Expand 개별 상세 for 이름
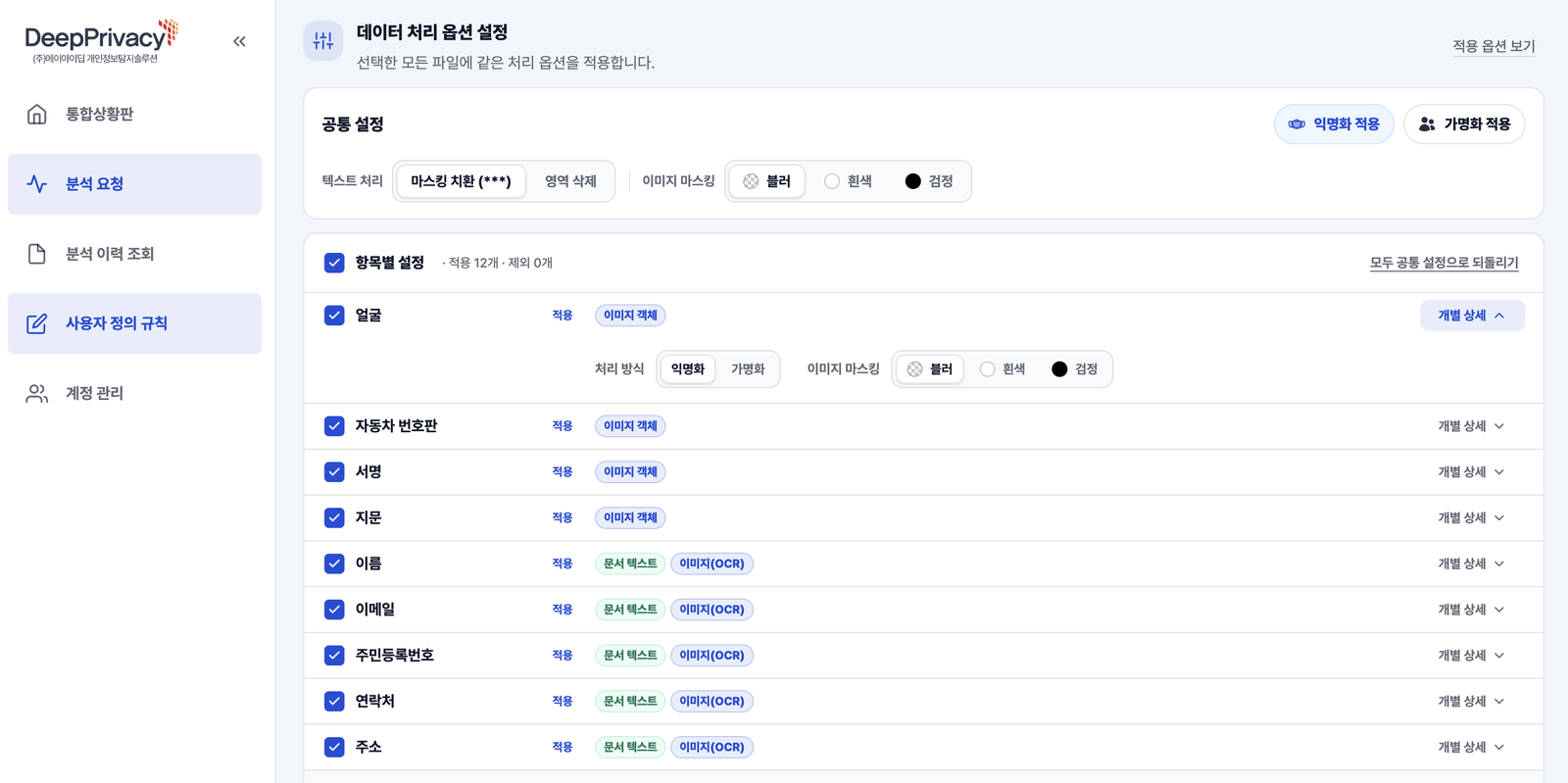 tap(1472, 563)
